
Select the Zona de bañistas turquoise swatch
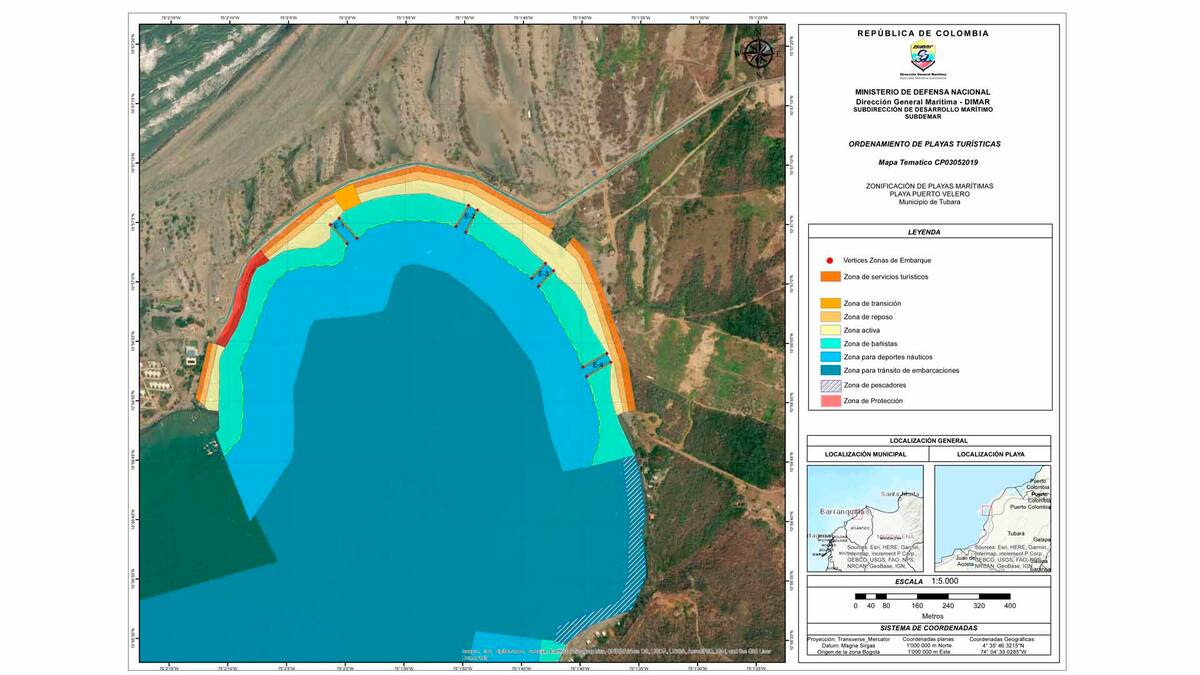pos(830,344)
